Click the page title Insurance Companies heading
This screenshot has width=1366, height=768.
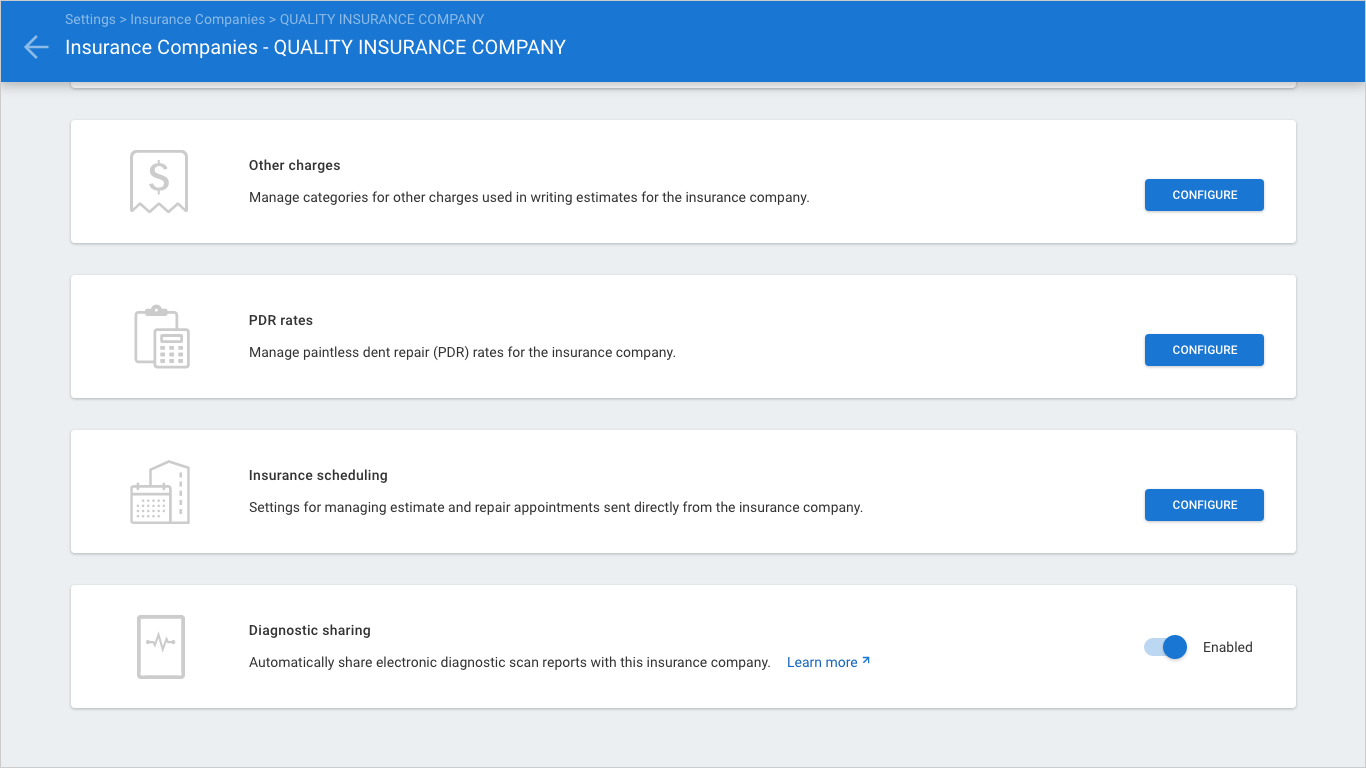316,46
